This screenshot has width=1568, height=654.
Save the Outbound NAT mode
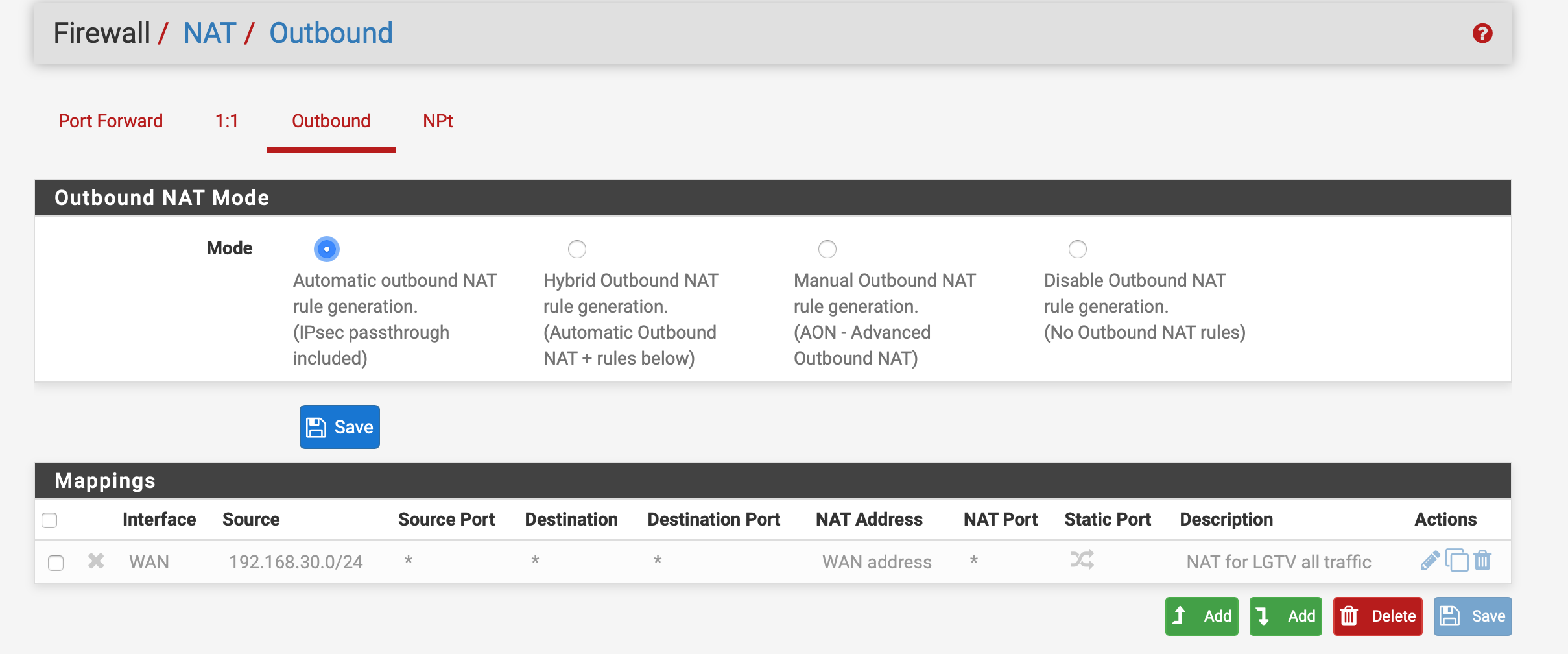340,427
